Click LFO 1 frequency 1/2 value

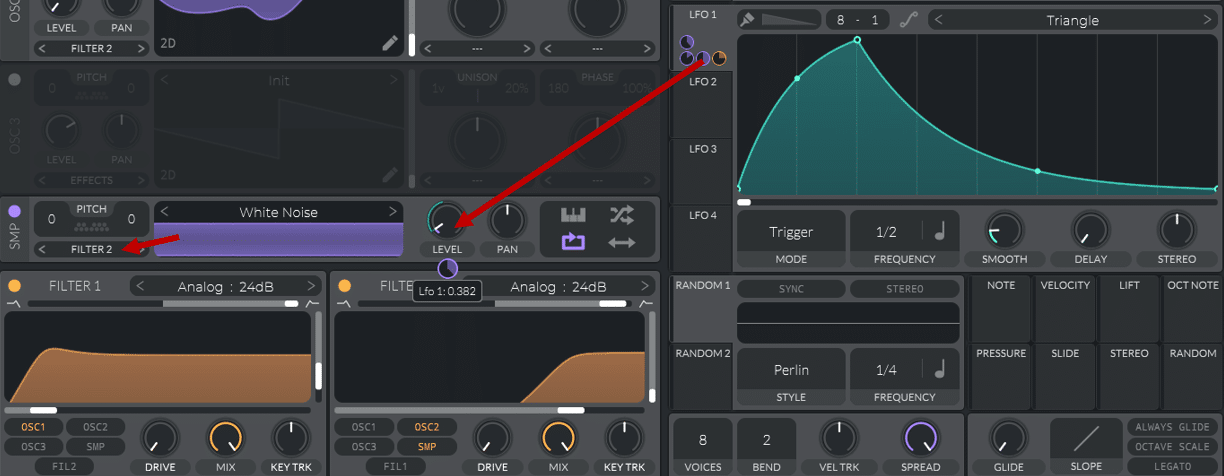click(x=887, y=232)
